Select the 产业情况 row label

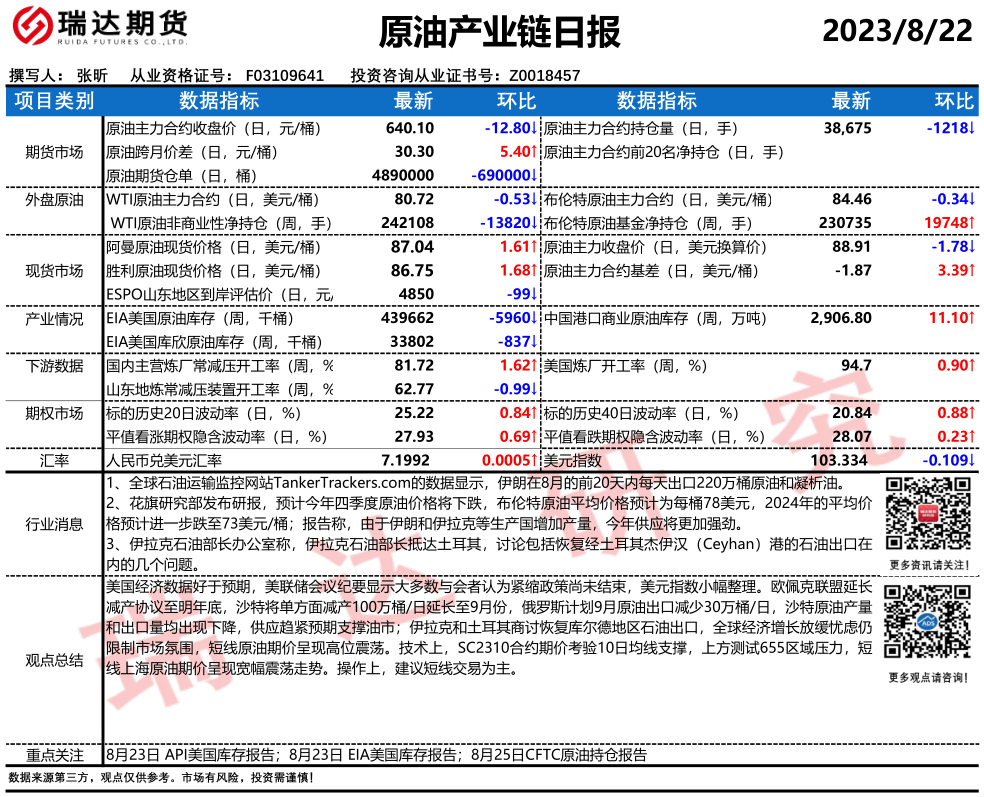pos(54,318)
